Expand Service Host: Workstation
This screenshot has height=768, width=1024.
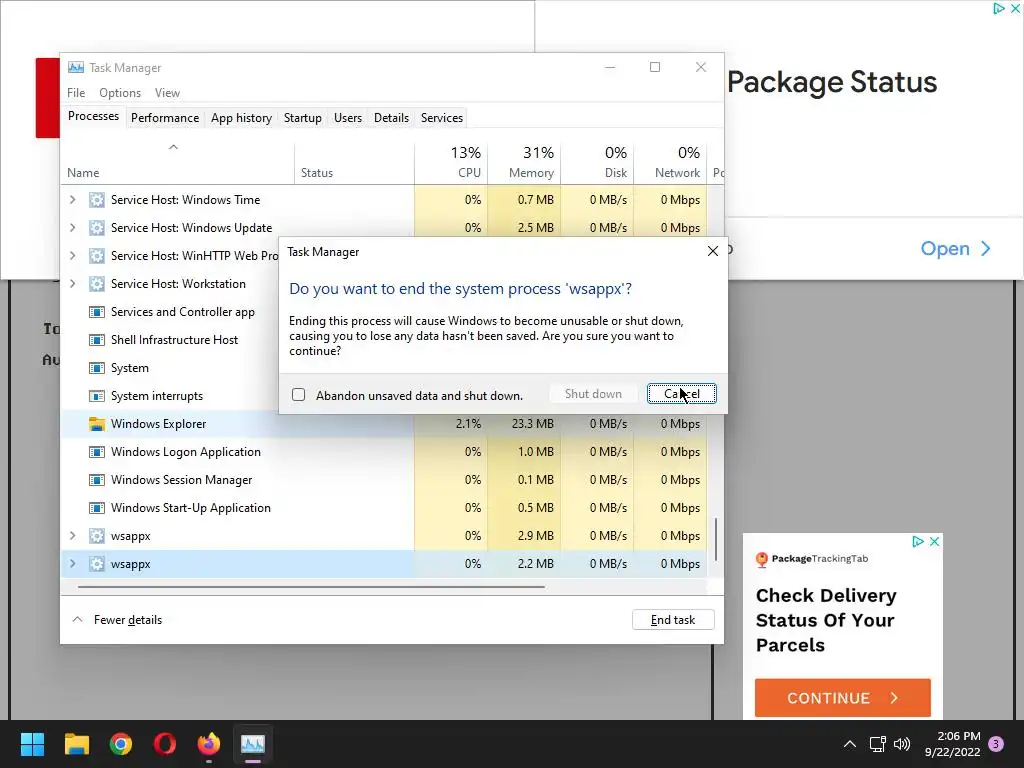[x=72, y=284]
